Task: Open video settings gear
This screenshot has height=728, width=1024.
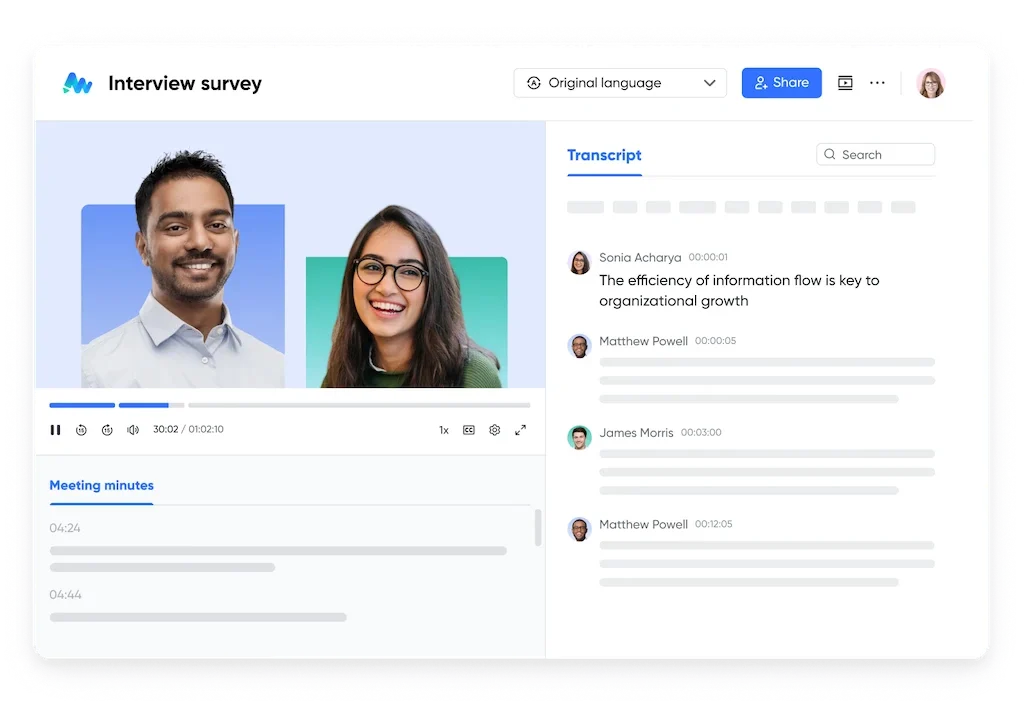Action: point(494,430)
